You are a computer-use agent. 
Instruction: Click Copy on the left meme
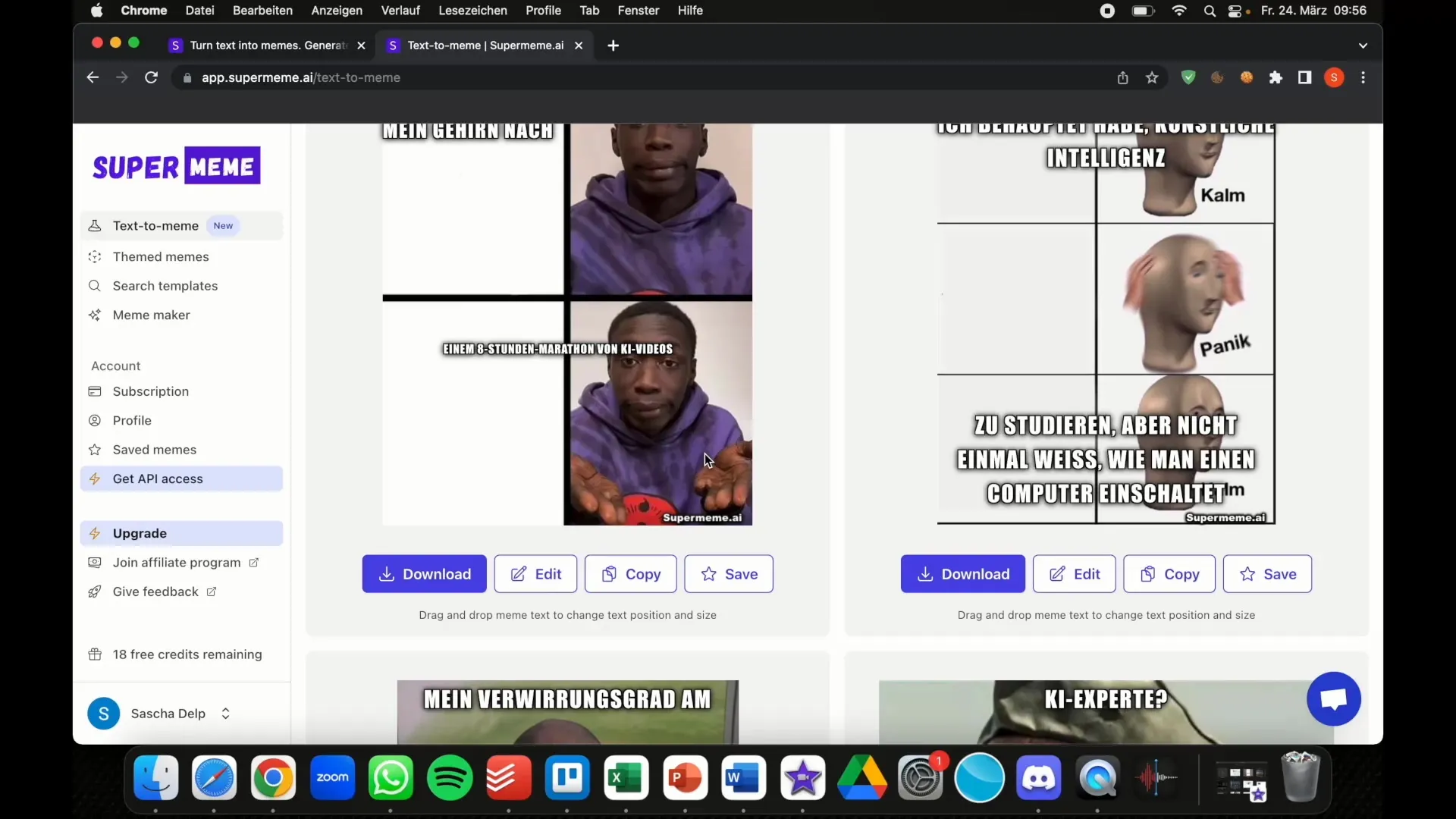click(629, 573)
